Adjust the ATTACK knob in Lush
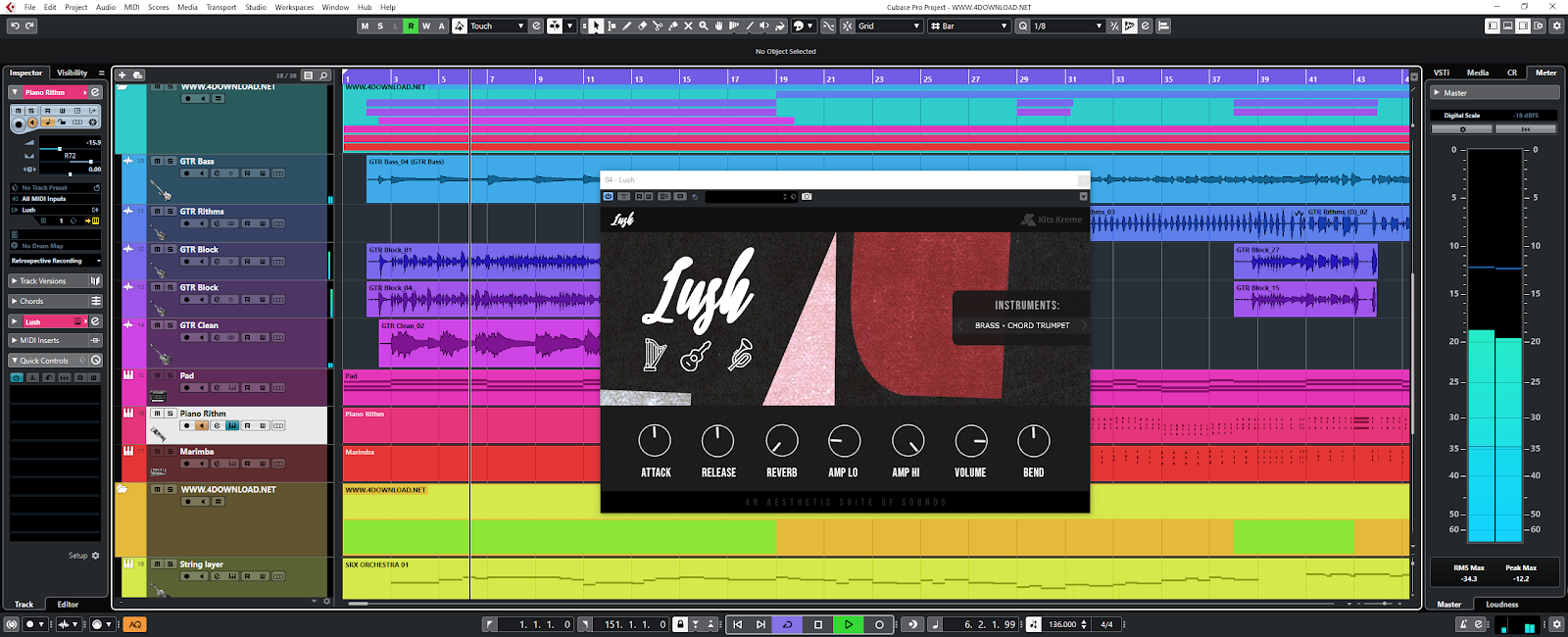 655,441
